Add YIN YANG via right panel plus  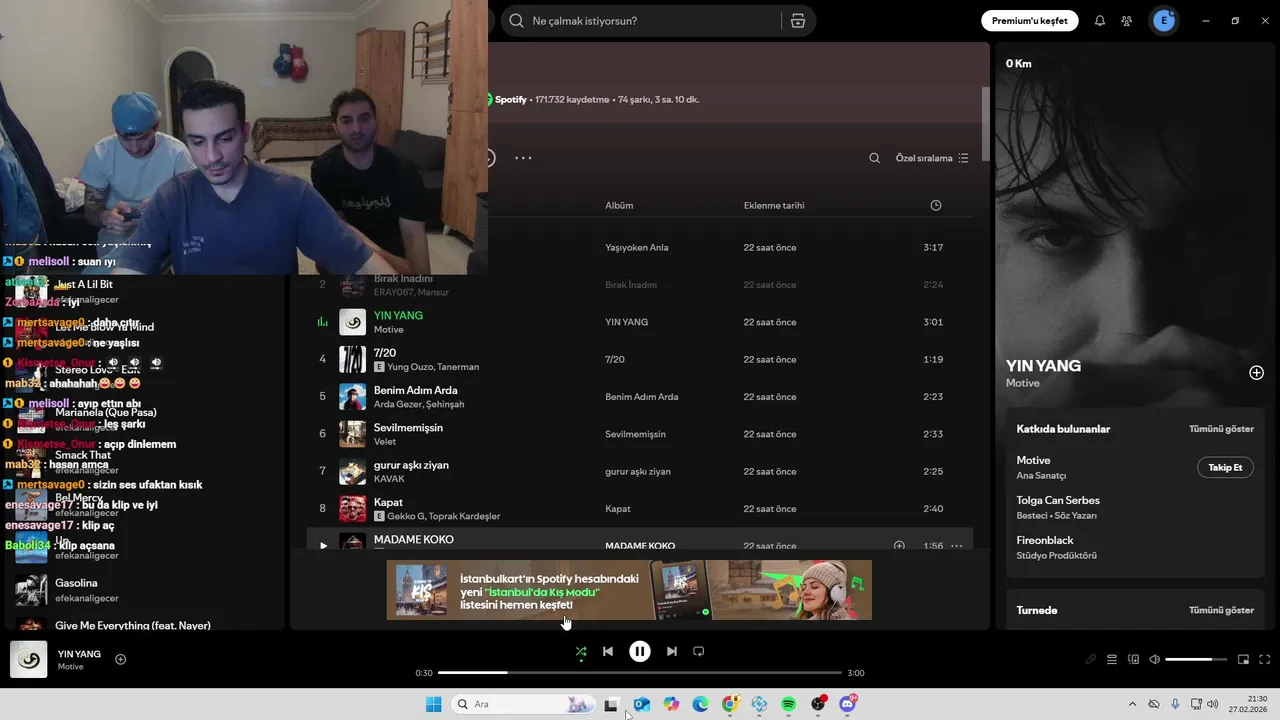pyautogui.click(x=1256, y=373)
